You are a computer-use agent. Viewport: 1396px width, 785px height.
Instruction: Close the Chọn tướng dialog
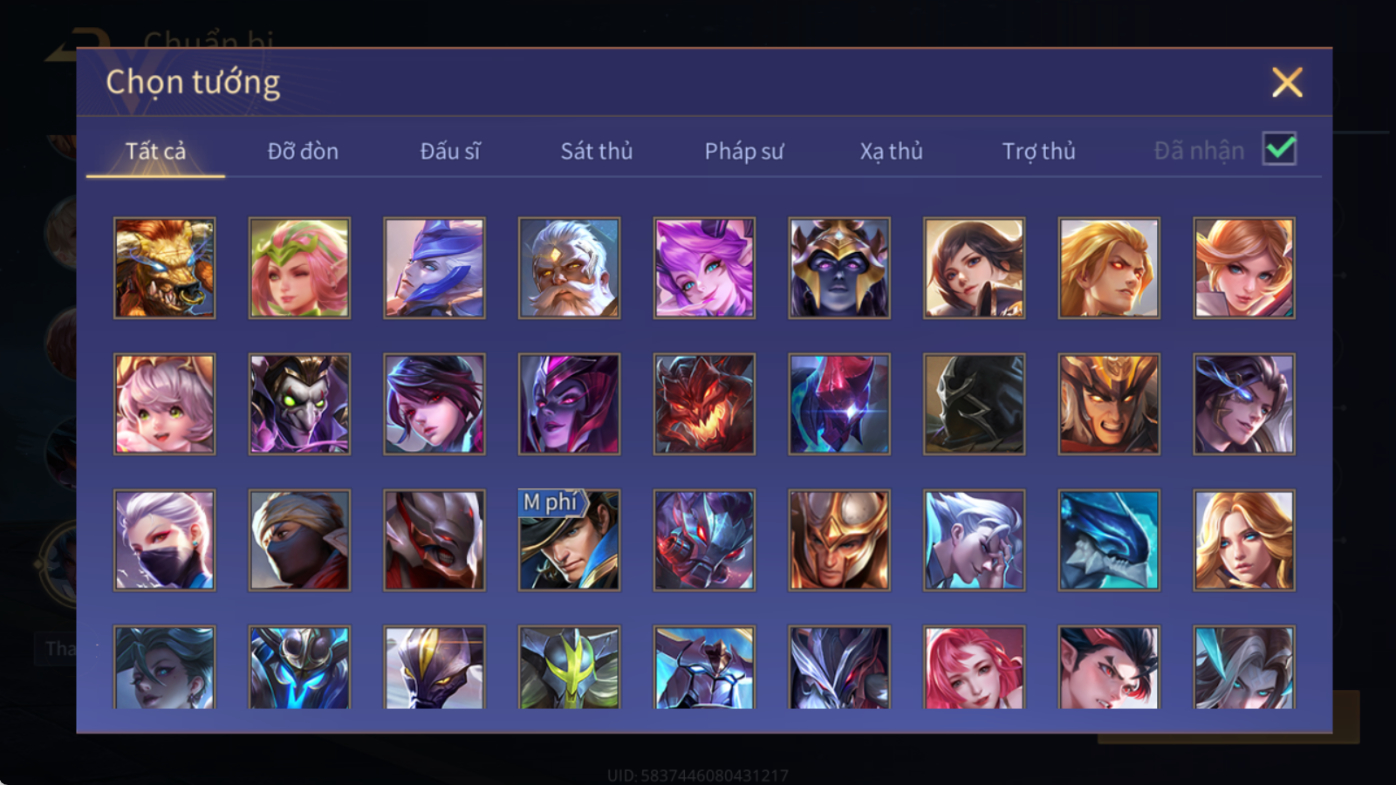click(x=1287, y=82)
